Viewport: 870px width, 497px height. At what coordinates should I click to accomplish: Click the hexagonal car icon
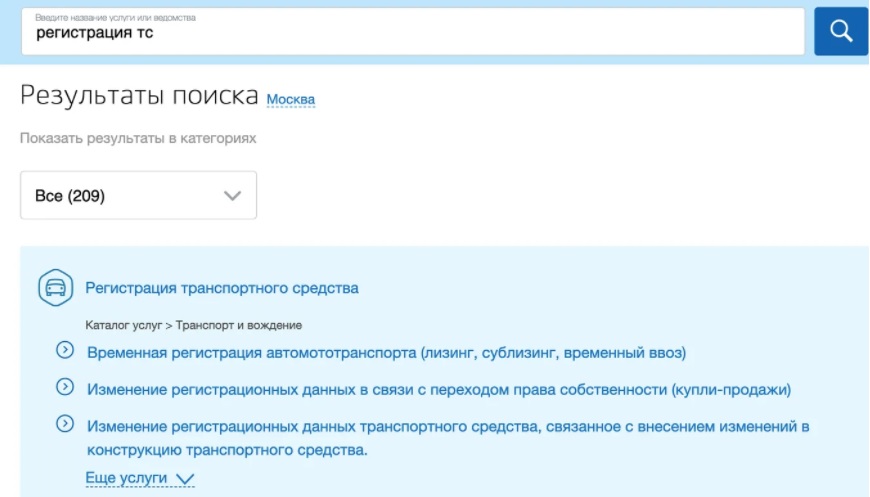point(56,288)
